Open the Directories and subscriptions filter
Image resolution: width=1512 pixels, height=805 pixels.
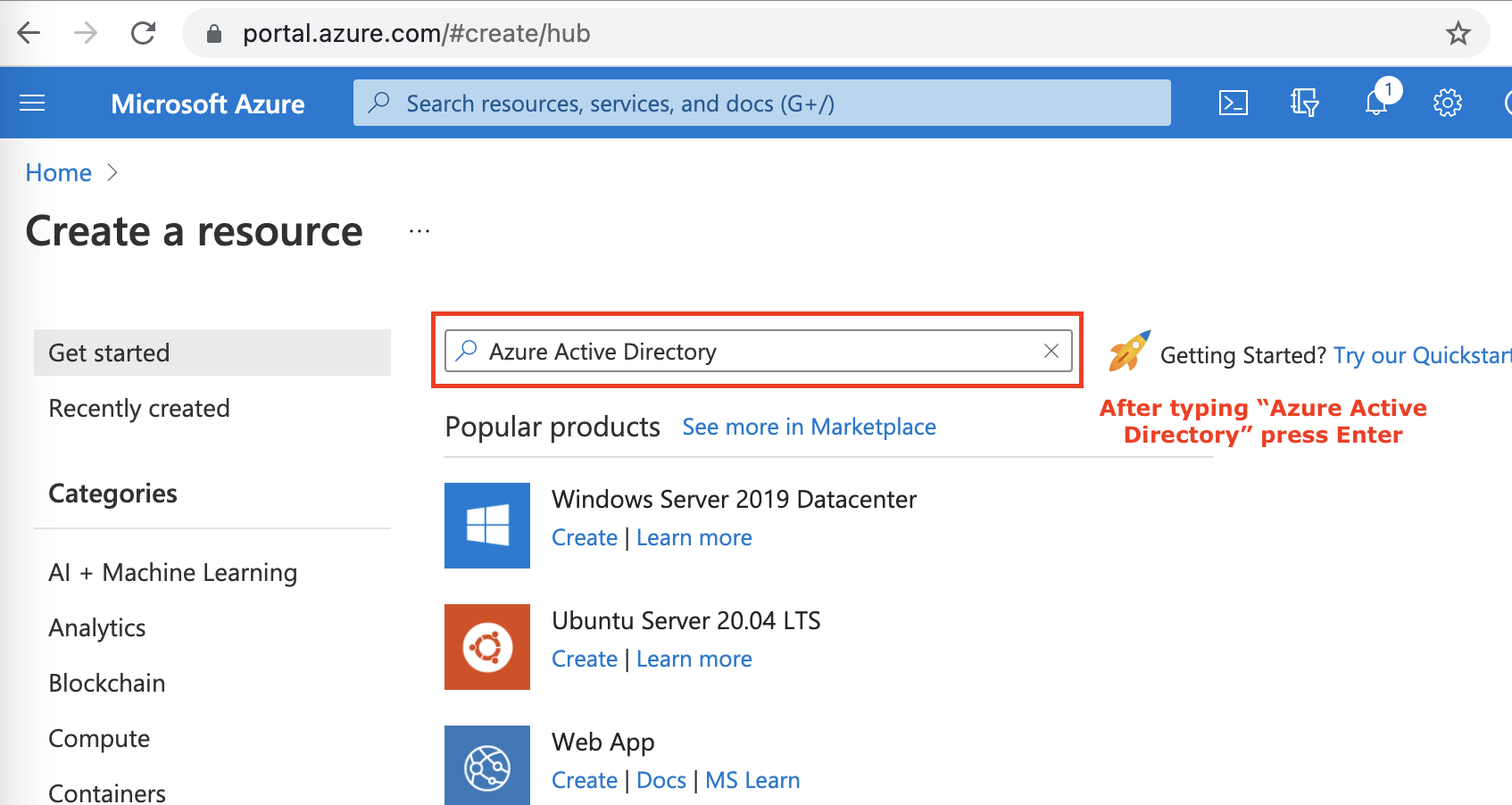(1304, 104)
